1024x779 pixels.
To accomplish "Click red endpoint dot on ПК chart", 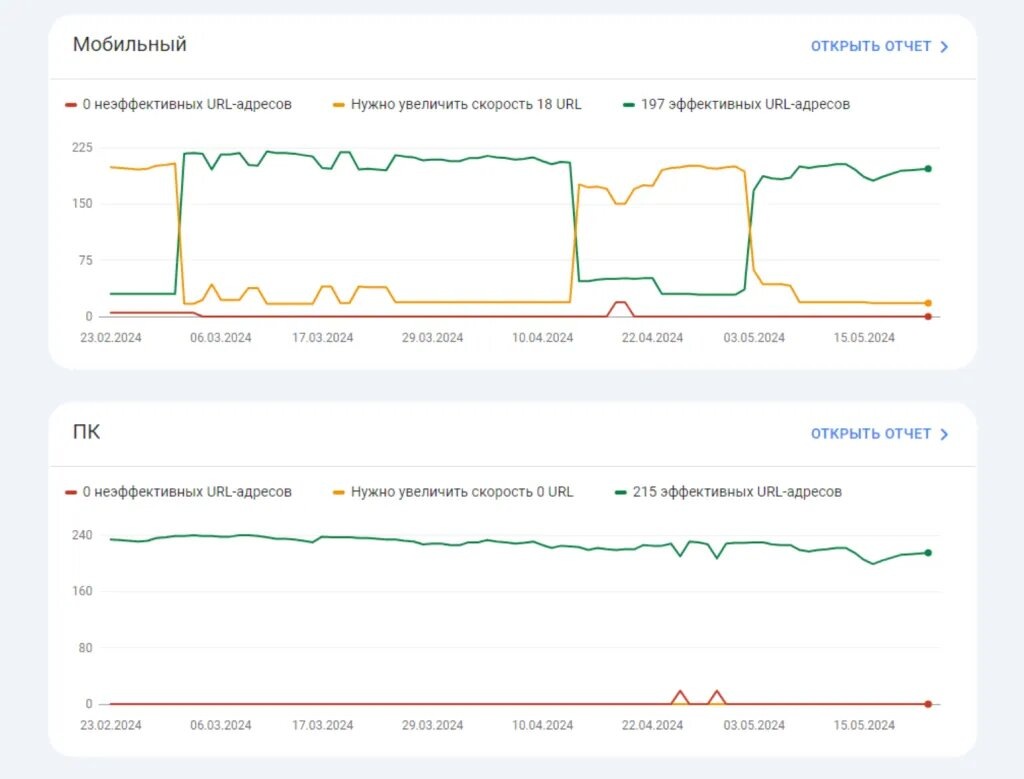I will coord(928,704).
